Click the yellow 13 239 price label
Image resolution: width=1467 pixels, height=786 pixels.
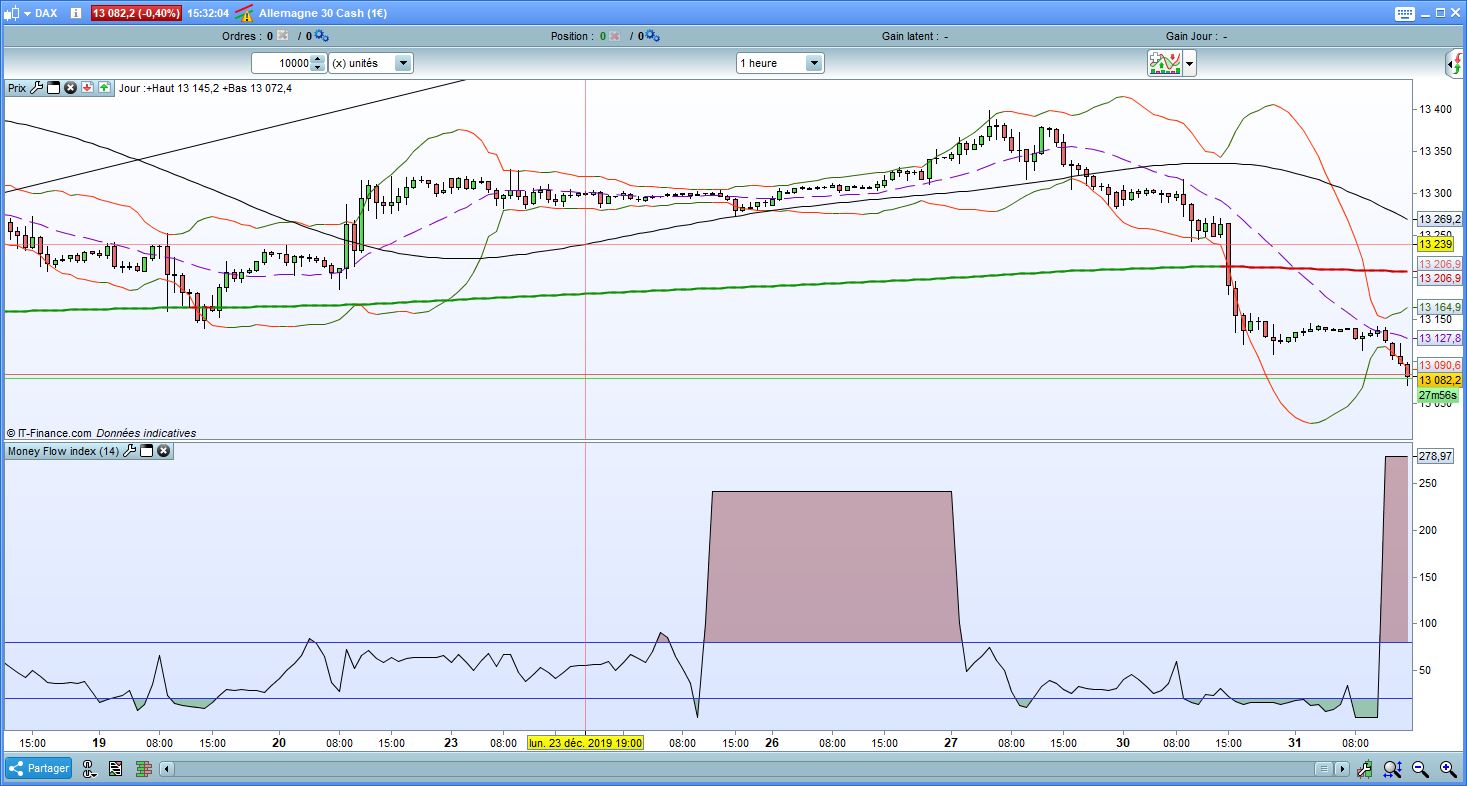[1435, 244]
